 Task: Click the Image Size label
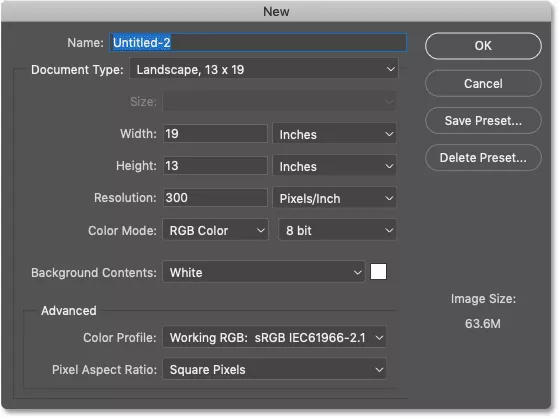pos(483,299)
